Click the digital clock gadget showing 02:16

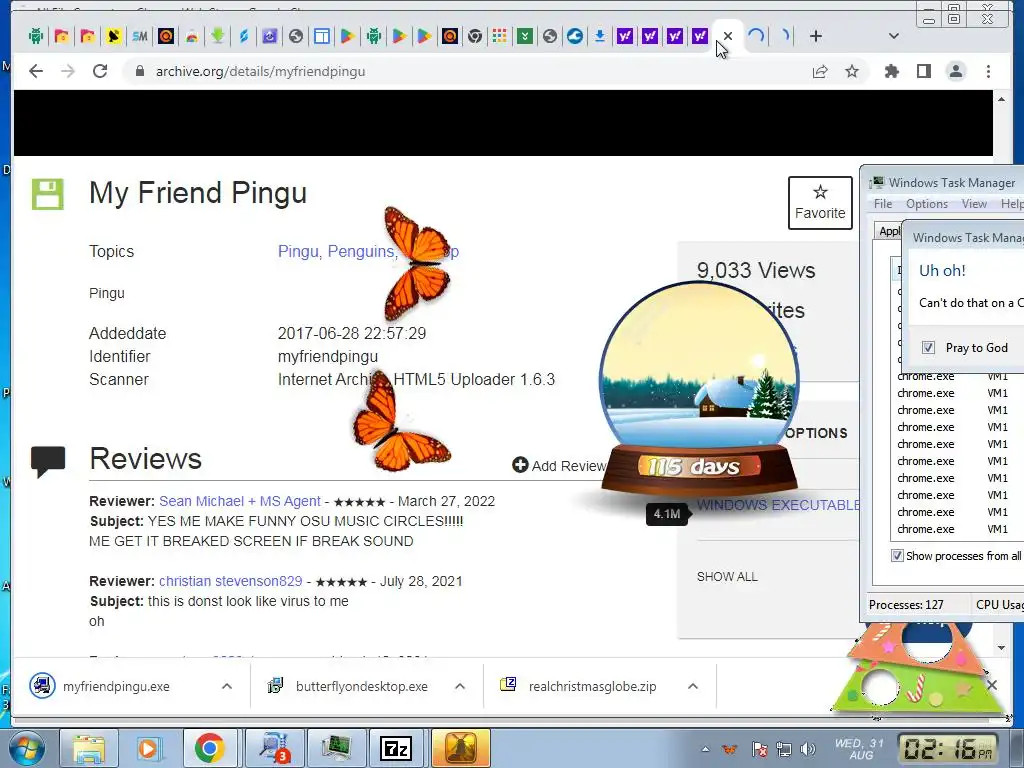pos(948,749)
